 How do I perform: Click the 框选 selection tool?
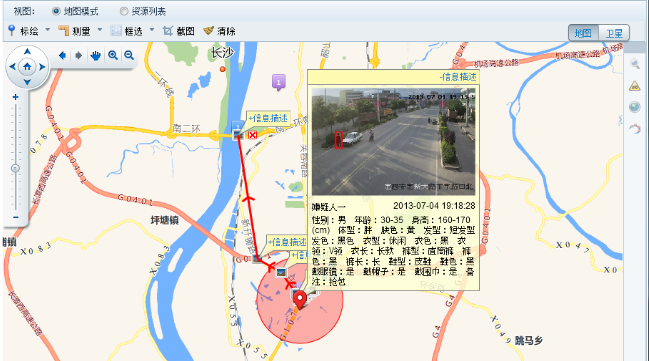127,31
